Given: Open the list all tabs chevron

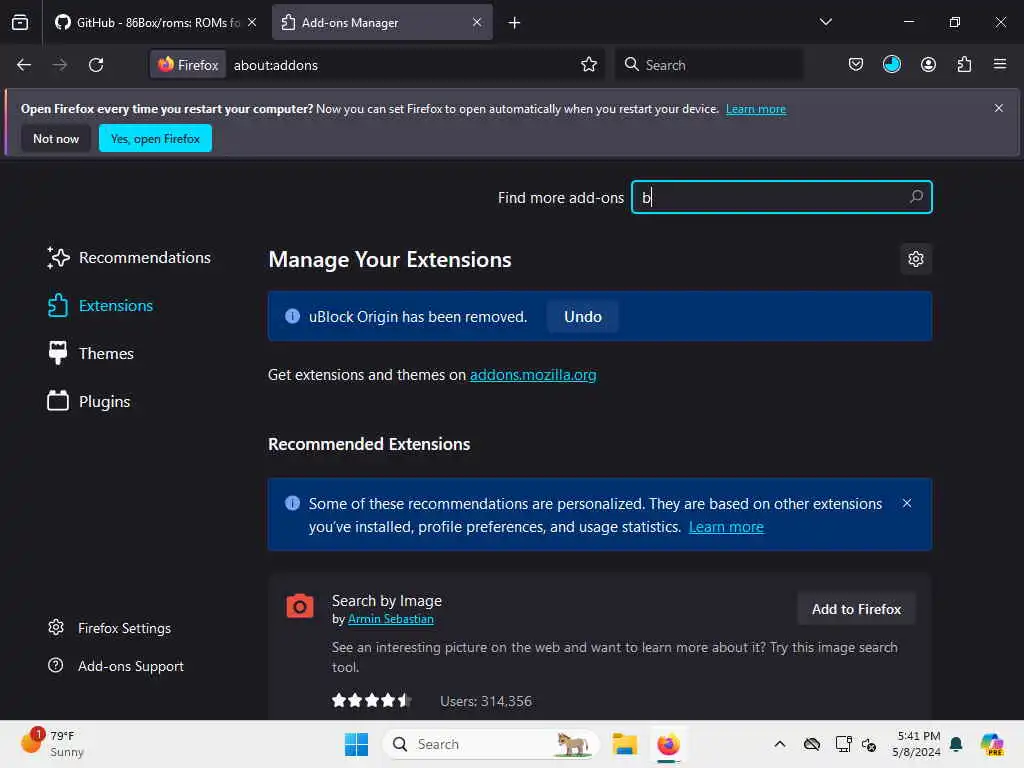Looking at the screenshot, I should point(825,22).
